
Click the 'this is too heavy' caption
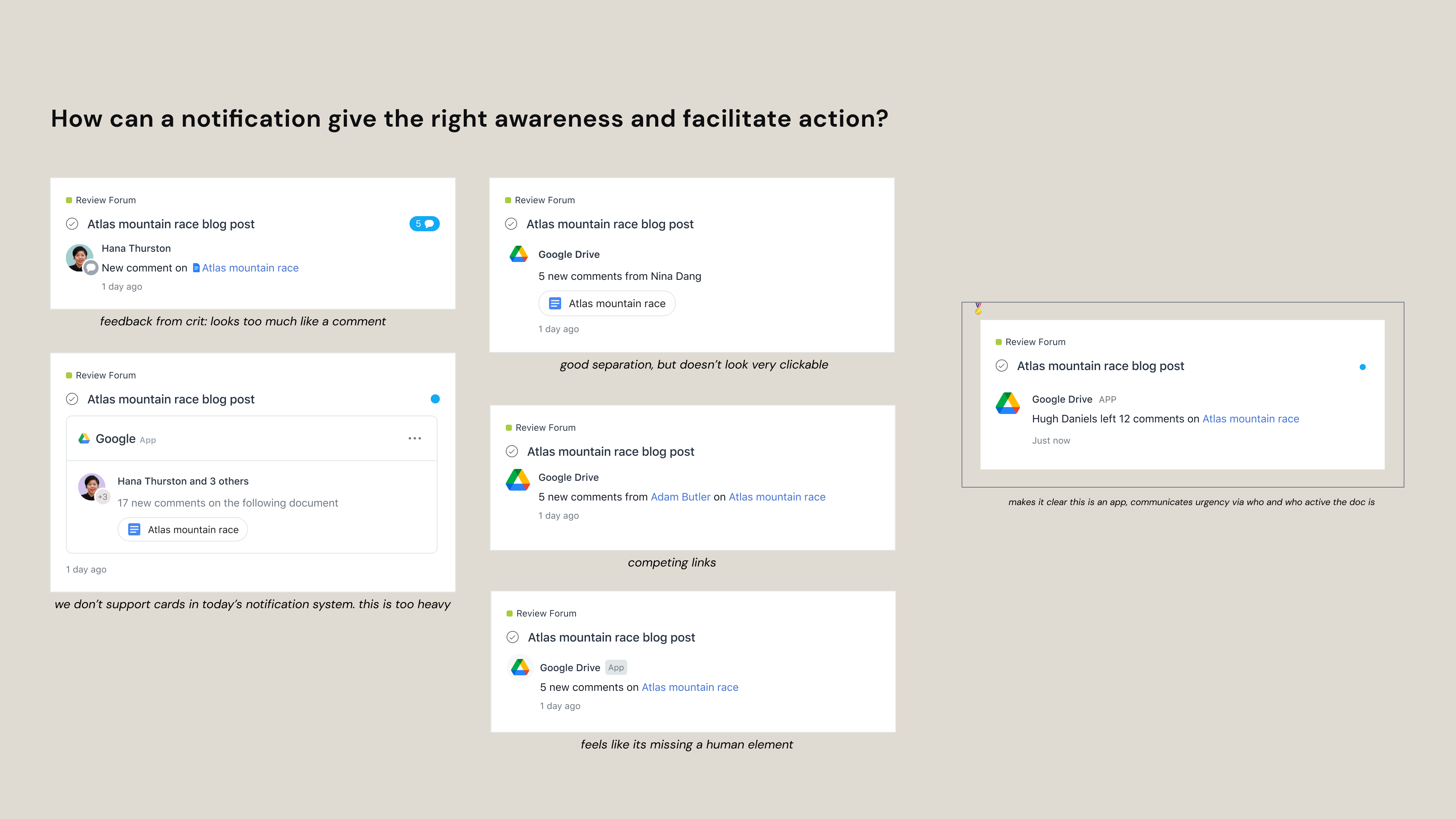coord(253,604)
